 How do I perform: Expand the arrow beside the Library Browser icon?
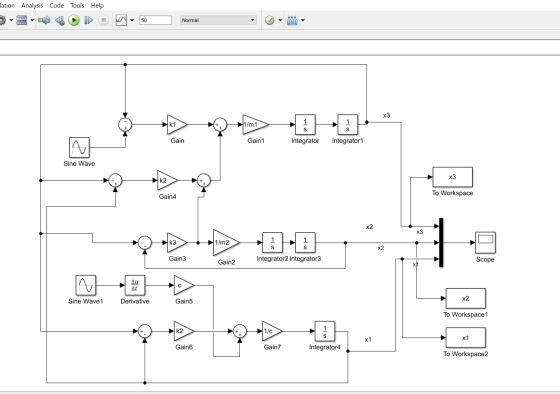[32, 20]
